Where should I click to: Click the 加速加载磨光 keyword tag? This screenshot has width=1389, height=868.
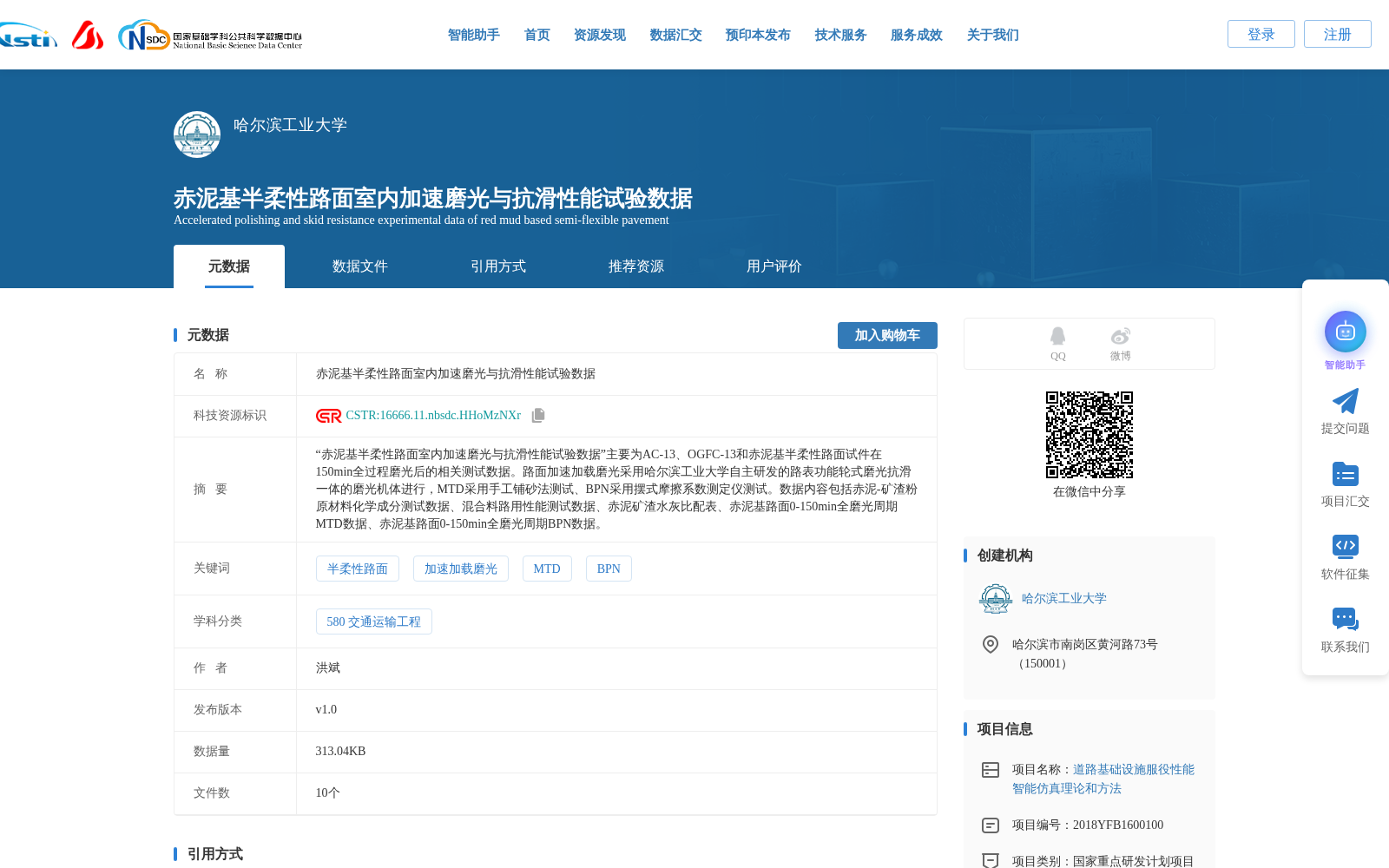[x=461, y=569]
